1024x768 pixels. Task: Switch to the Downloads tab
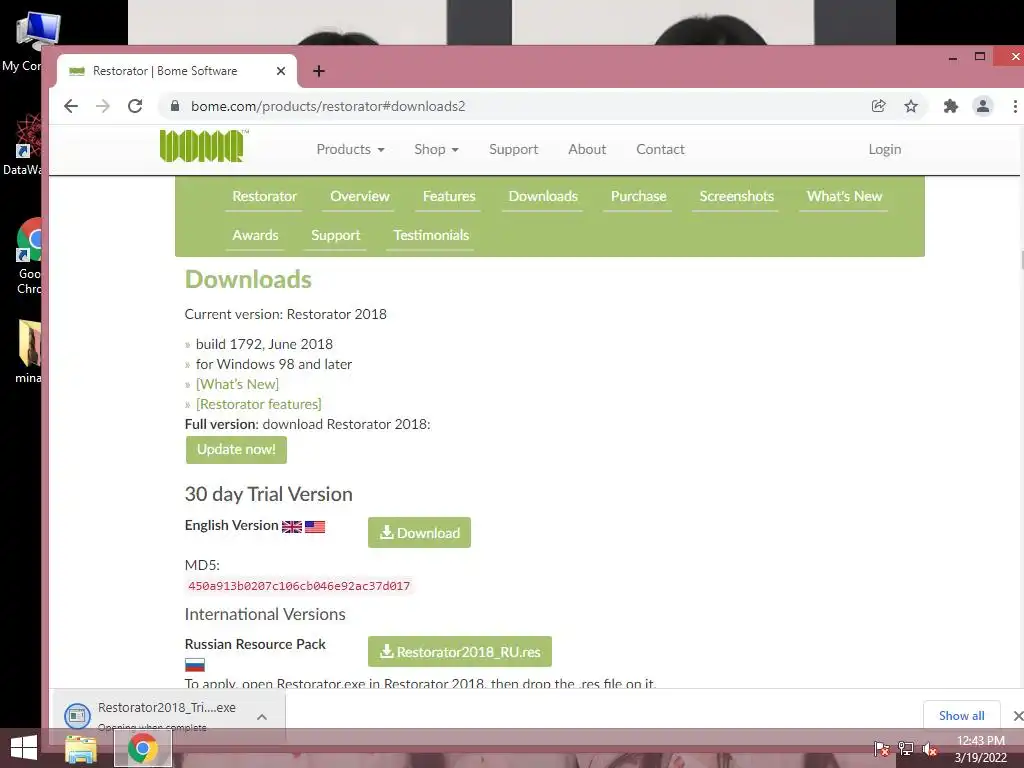point(543,197)
